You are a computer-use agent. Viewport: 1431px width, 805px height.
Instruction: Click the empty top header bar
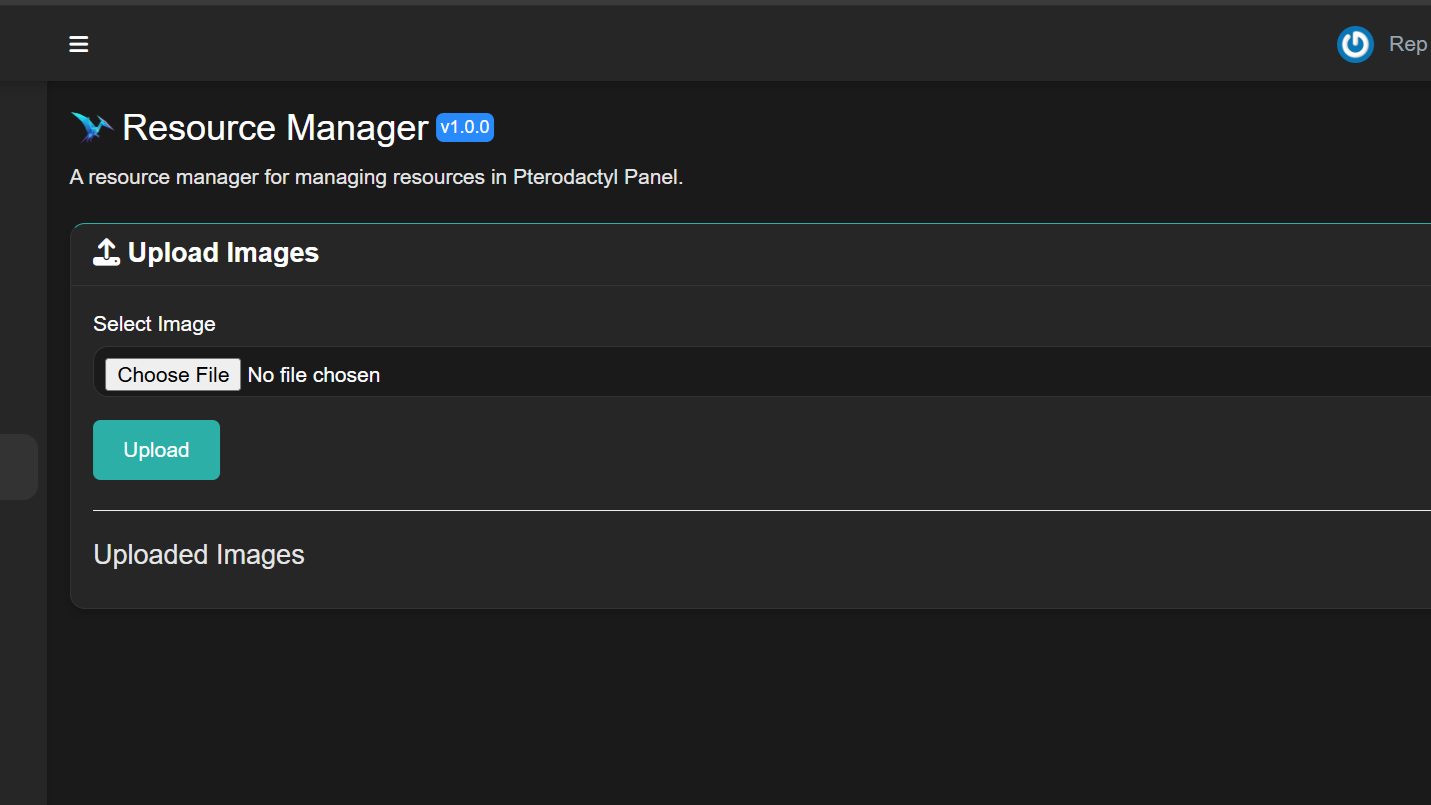pos(700,44)
